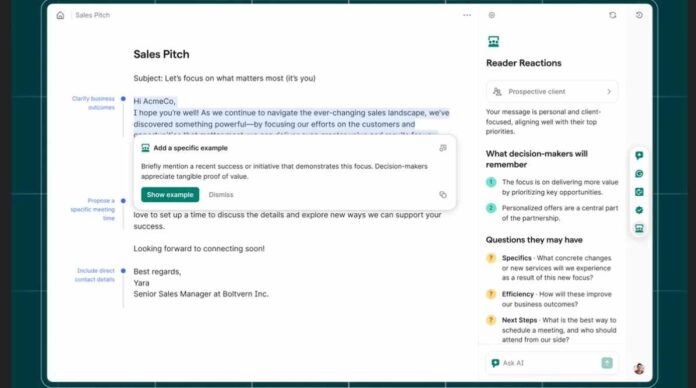Screen dimensions: 696x388
Task: Open the Clarify business outcomes suggestion
Action: tap(93, 103)
